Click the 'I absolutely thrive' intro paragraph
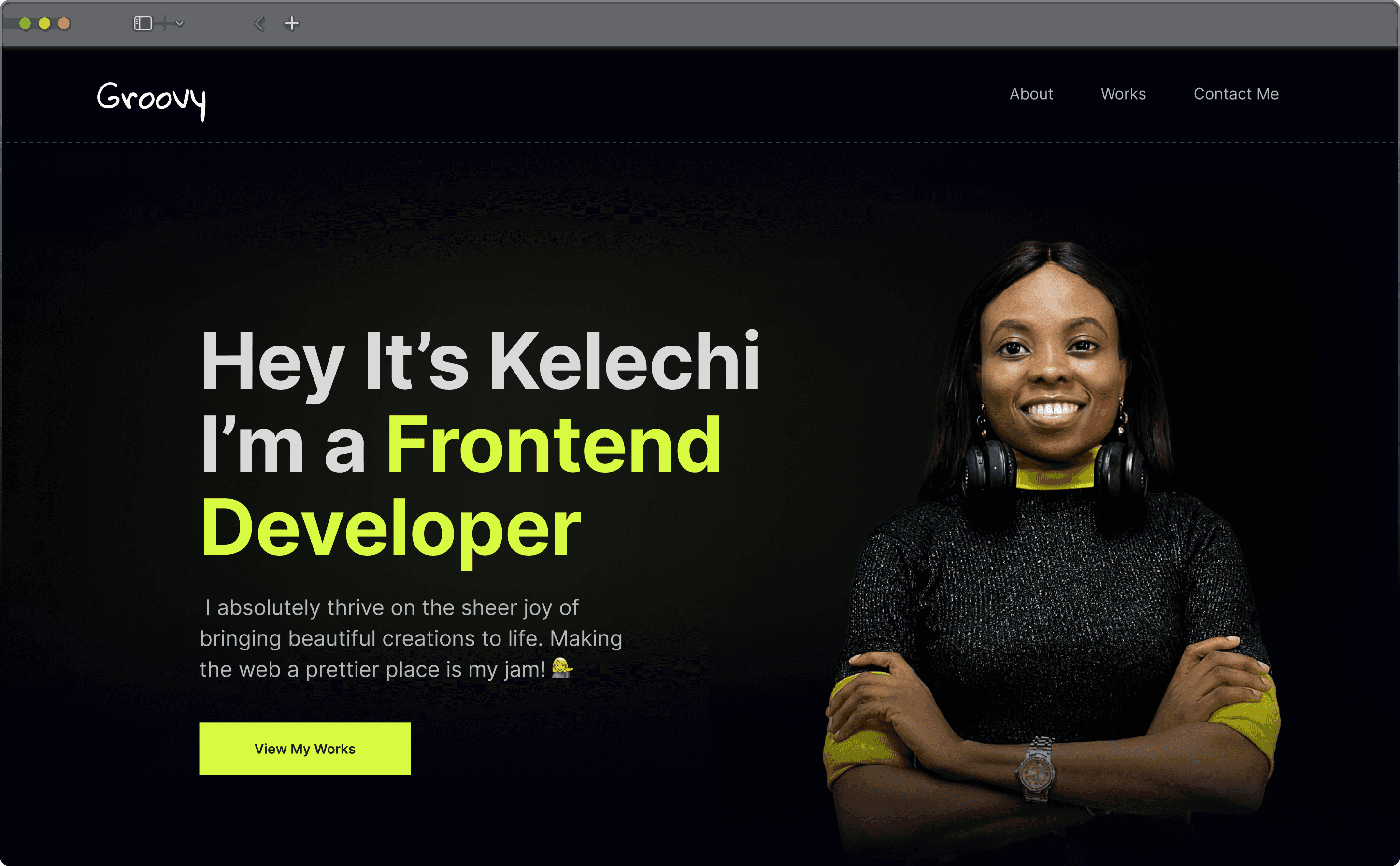The height and width of the screenshot is (866, 1400). [x=411, y=638]
